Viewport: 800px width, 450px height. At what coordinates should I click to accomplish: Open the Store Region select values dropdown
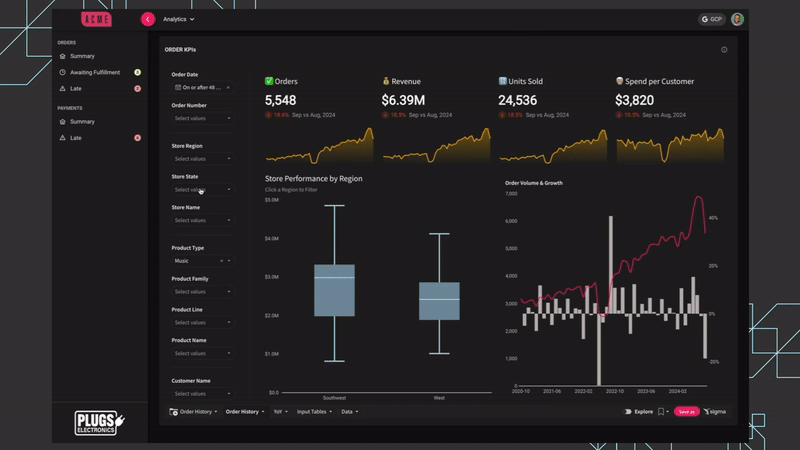point(201,158)
